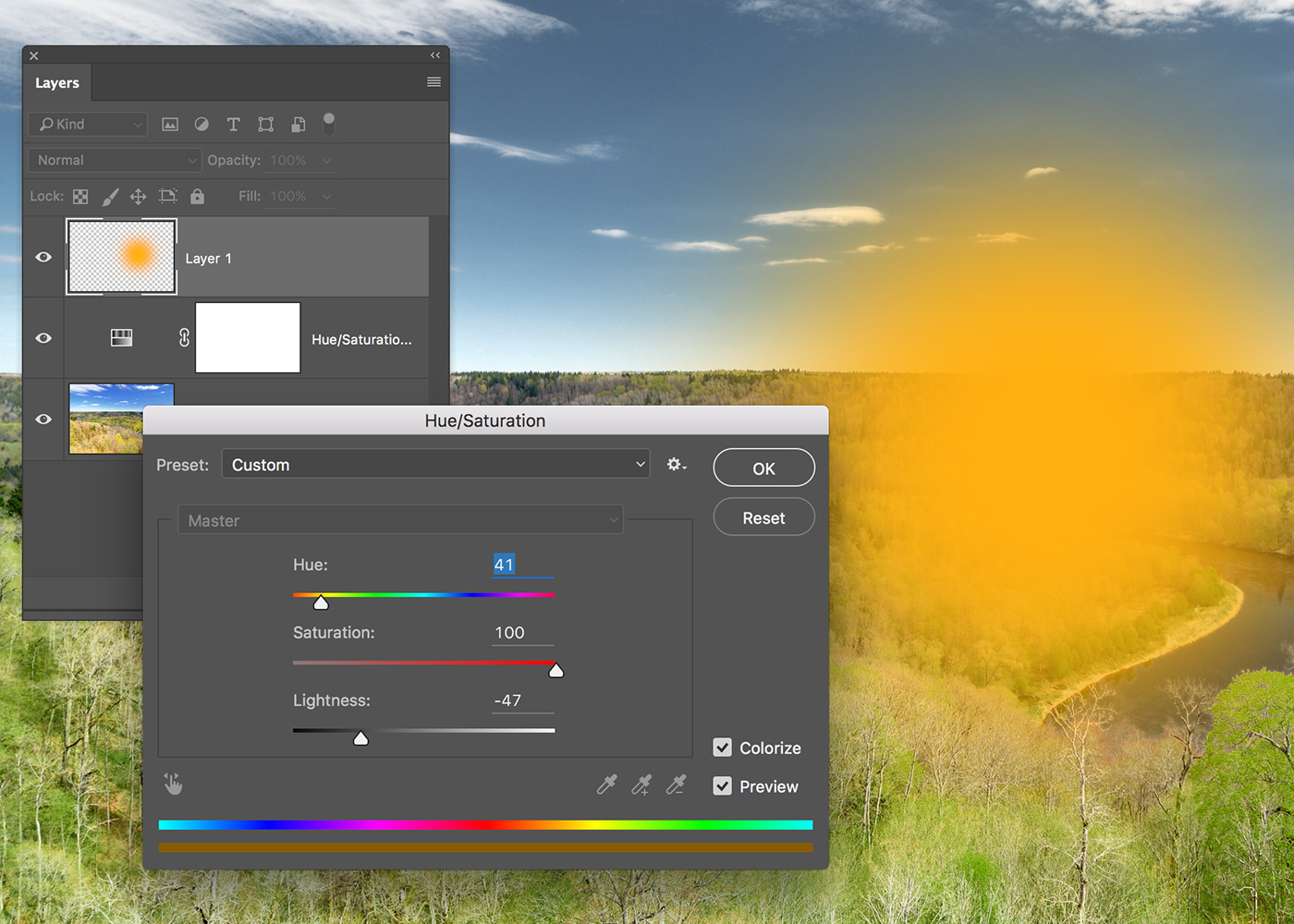The image size is (1294, 924).
Task: Collapse Layers panel with double-arrow icon
Action: point(435,55)
